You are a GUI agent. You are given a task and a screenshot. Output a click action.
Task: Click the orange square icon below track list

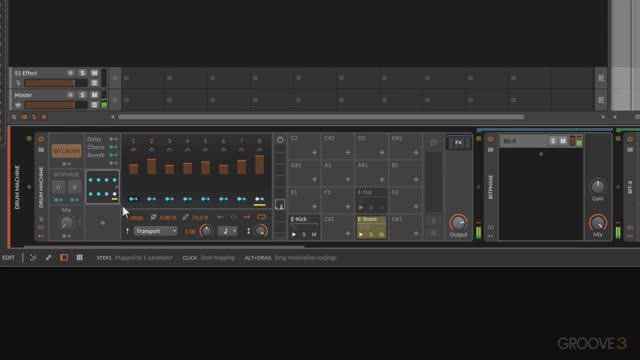pyautogui.click(x=24, y=117)
